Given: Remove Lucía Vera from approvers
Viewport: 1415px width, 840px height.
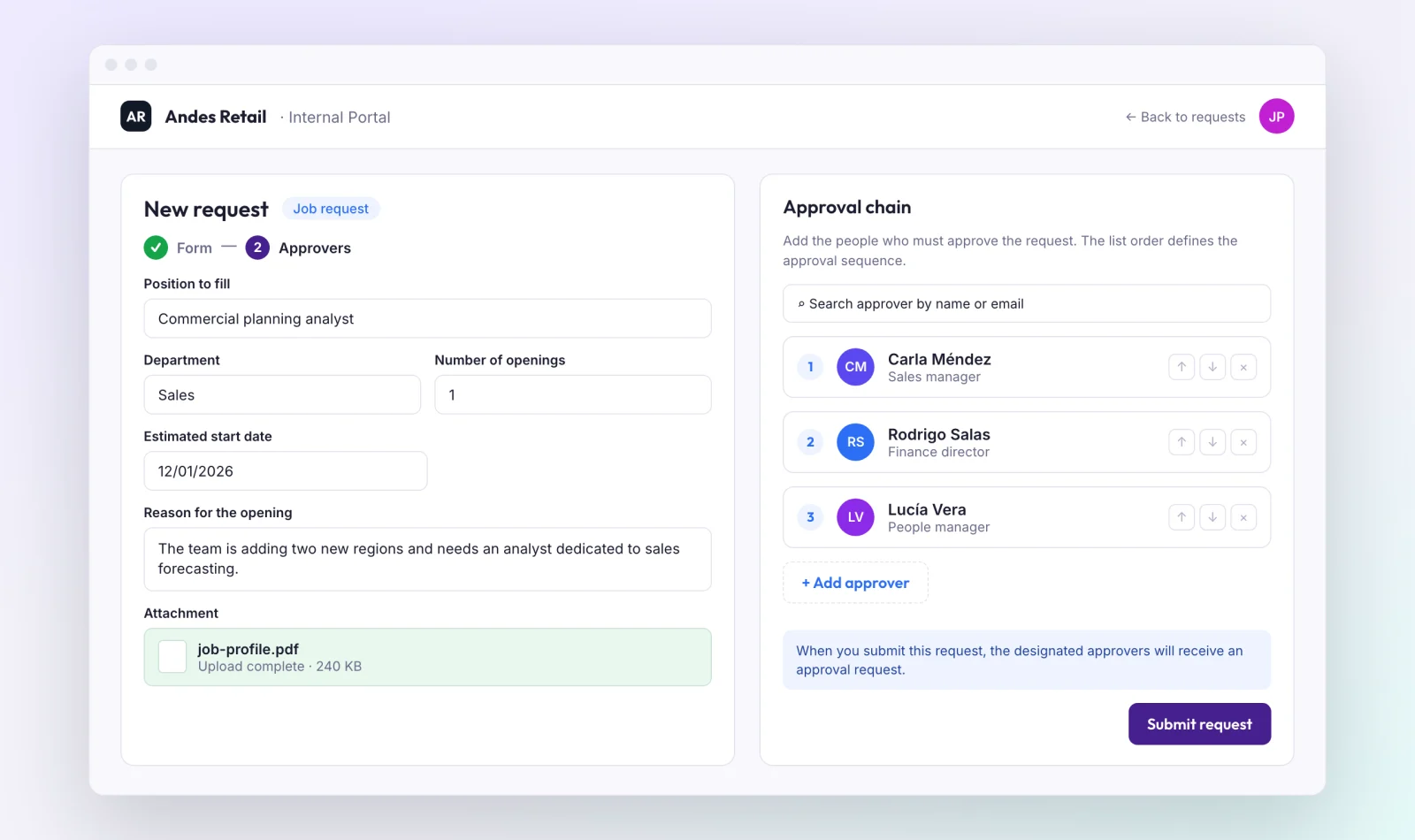Looking at the screenshot, I should coord(1243,517).
